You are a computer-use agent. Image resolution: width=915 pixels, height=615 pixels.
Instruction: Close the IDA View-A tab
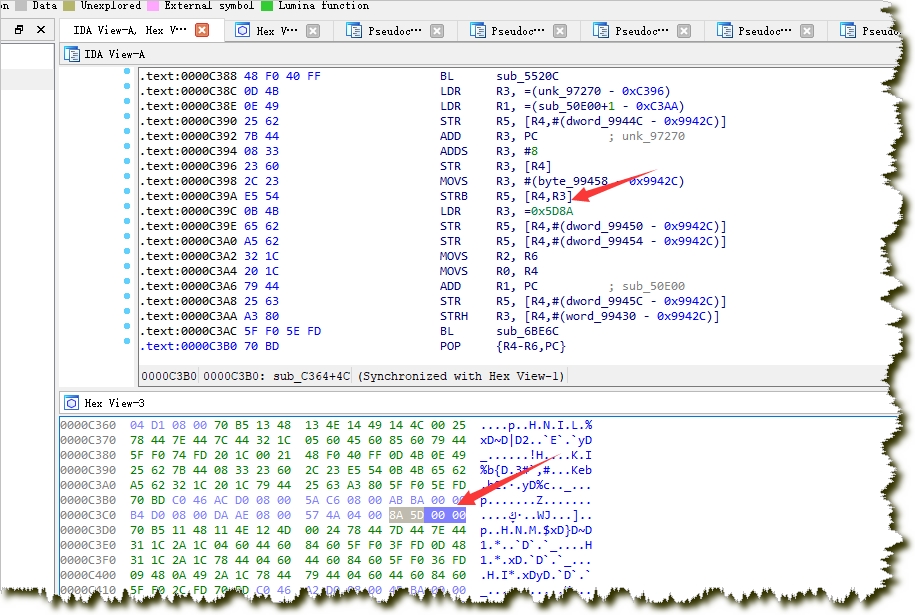click(202, 30)
